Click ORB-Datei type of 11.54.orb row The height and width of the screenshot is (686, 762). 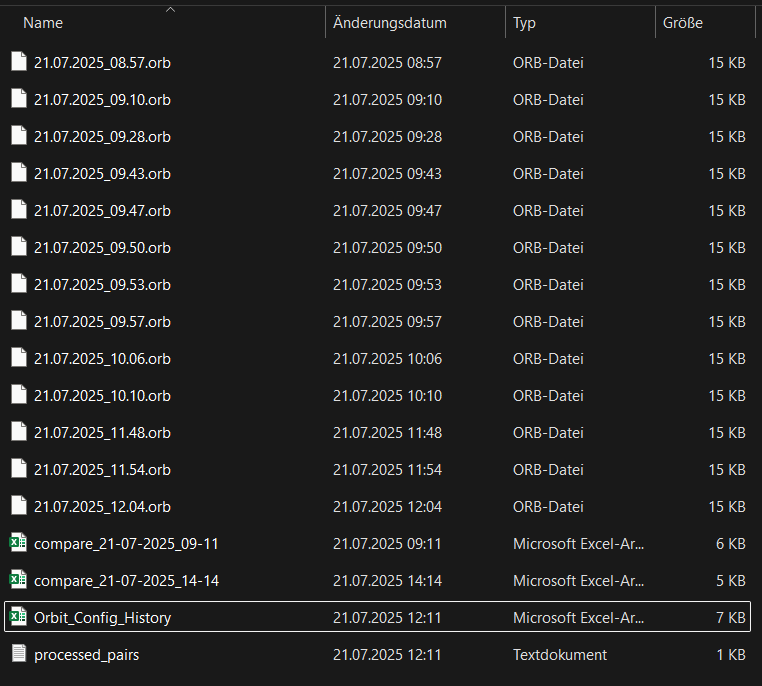548,469
